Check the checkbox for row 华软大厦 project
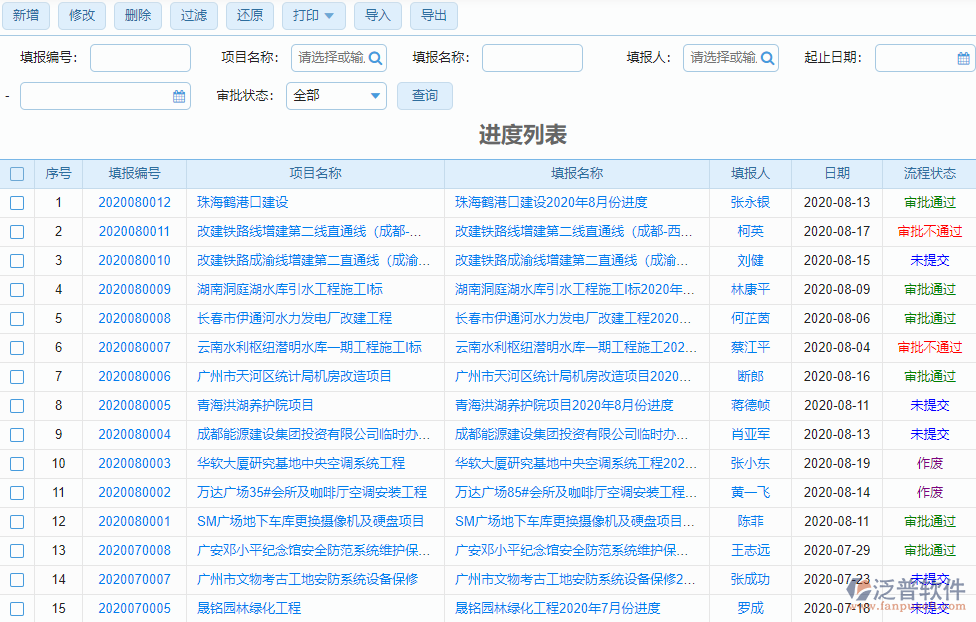 point(16,462)
